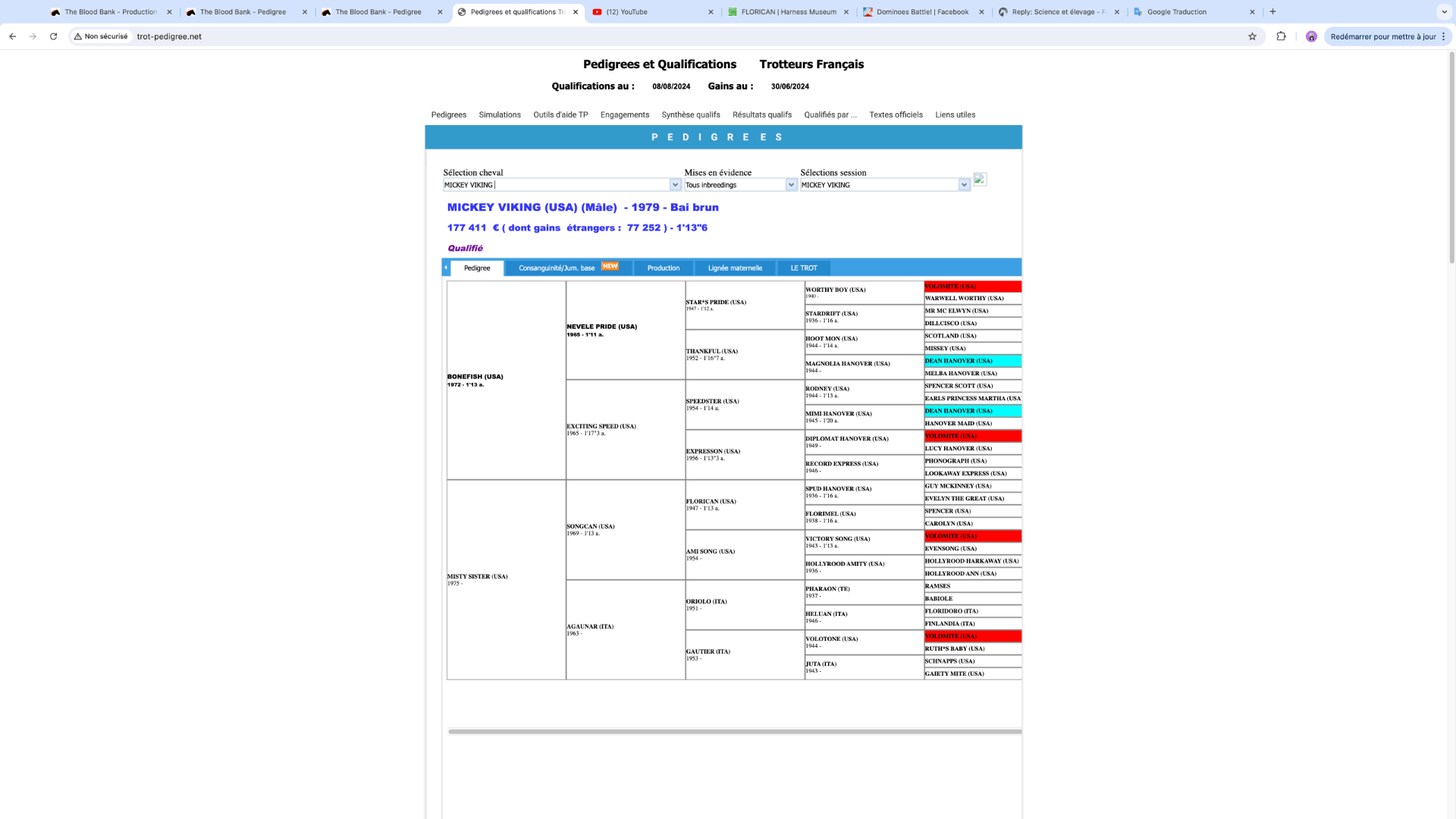The width and height of the screenshot is (1456, 819).
Task: Collapse arrow left of Pedigree tab
Action: pos(446,268)
